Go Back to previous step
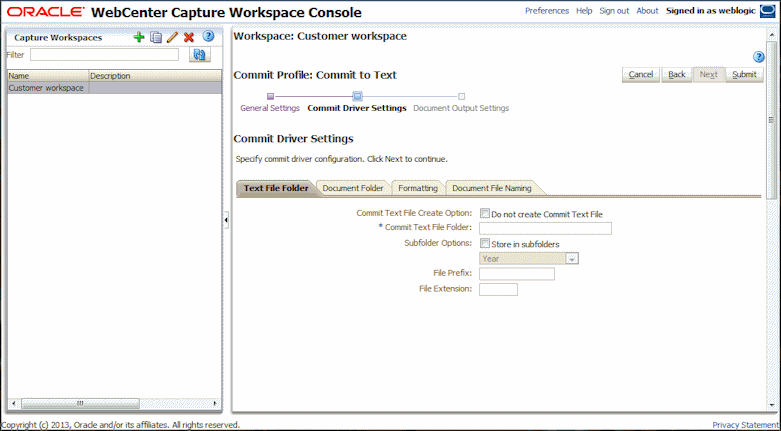 pos(676,75)
